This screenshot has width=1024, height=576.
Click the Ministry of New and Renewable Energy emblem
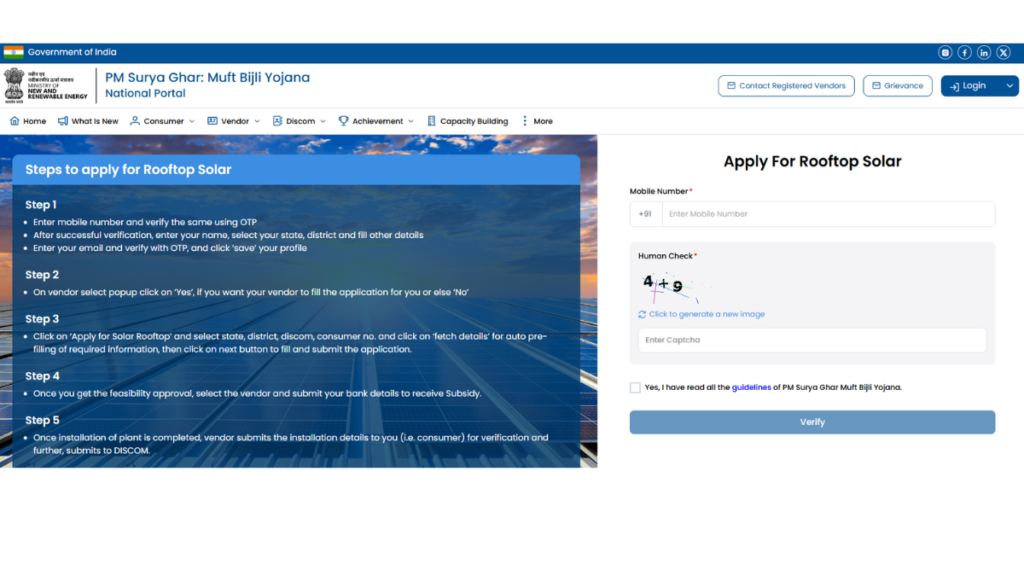(14, 84)
